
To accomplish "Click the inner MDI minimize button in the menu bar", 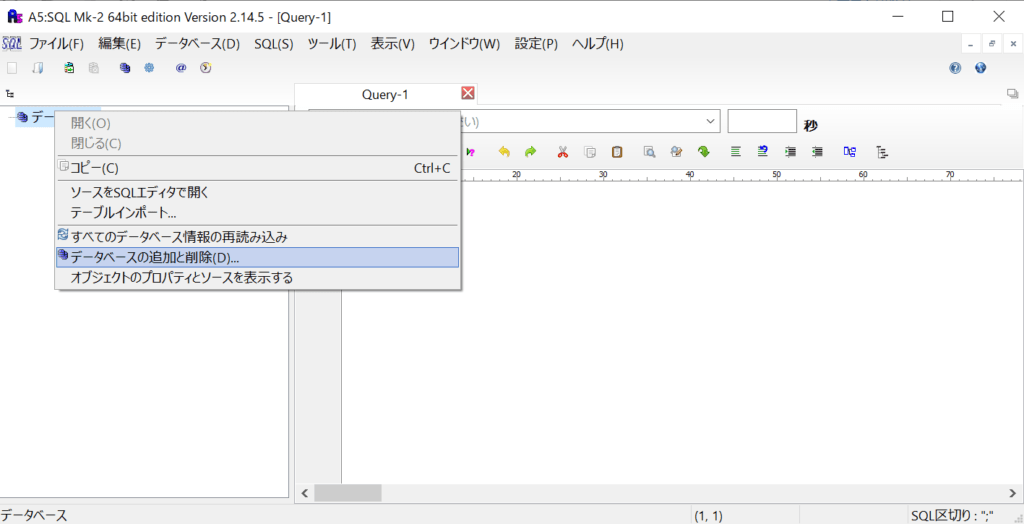I will pyautogui.click(x=970, y=44).
